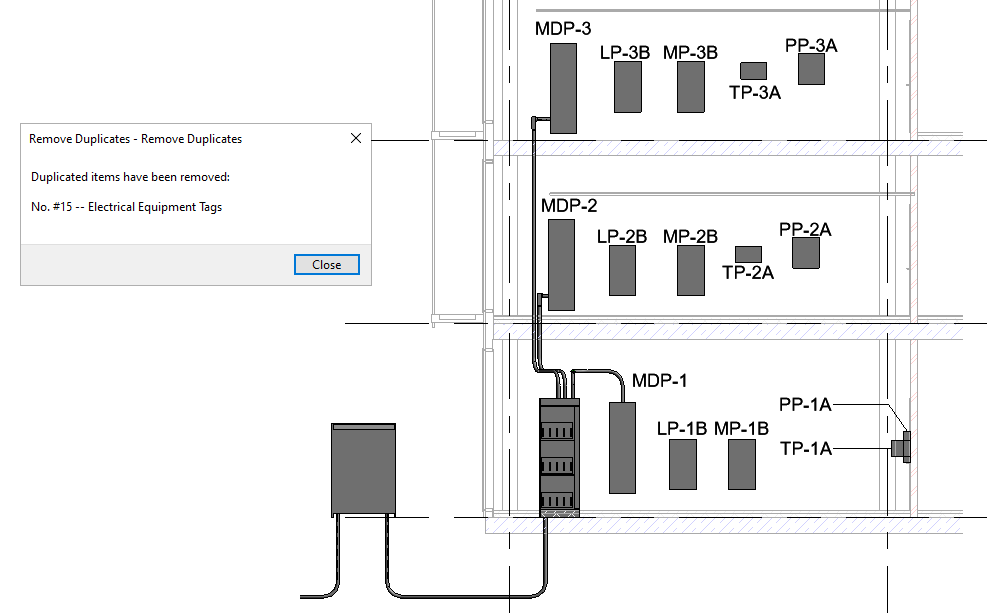Select the tall panel below MDP-2 tag
998x613 pixels.
click(561, 265)
